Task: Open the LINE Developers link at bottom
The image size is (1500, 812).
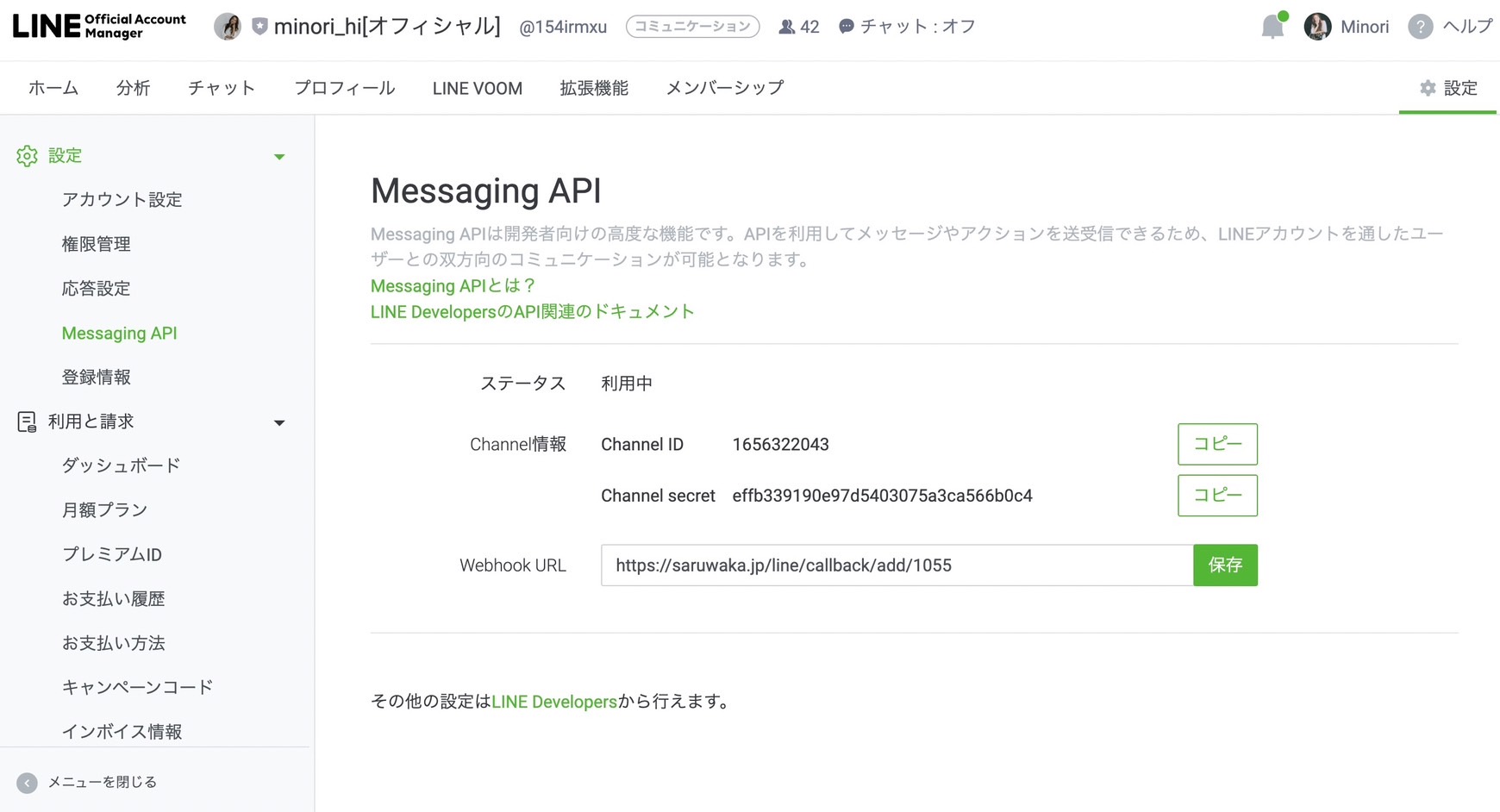Action: click(554, 702)
